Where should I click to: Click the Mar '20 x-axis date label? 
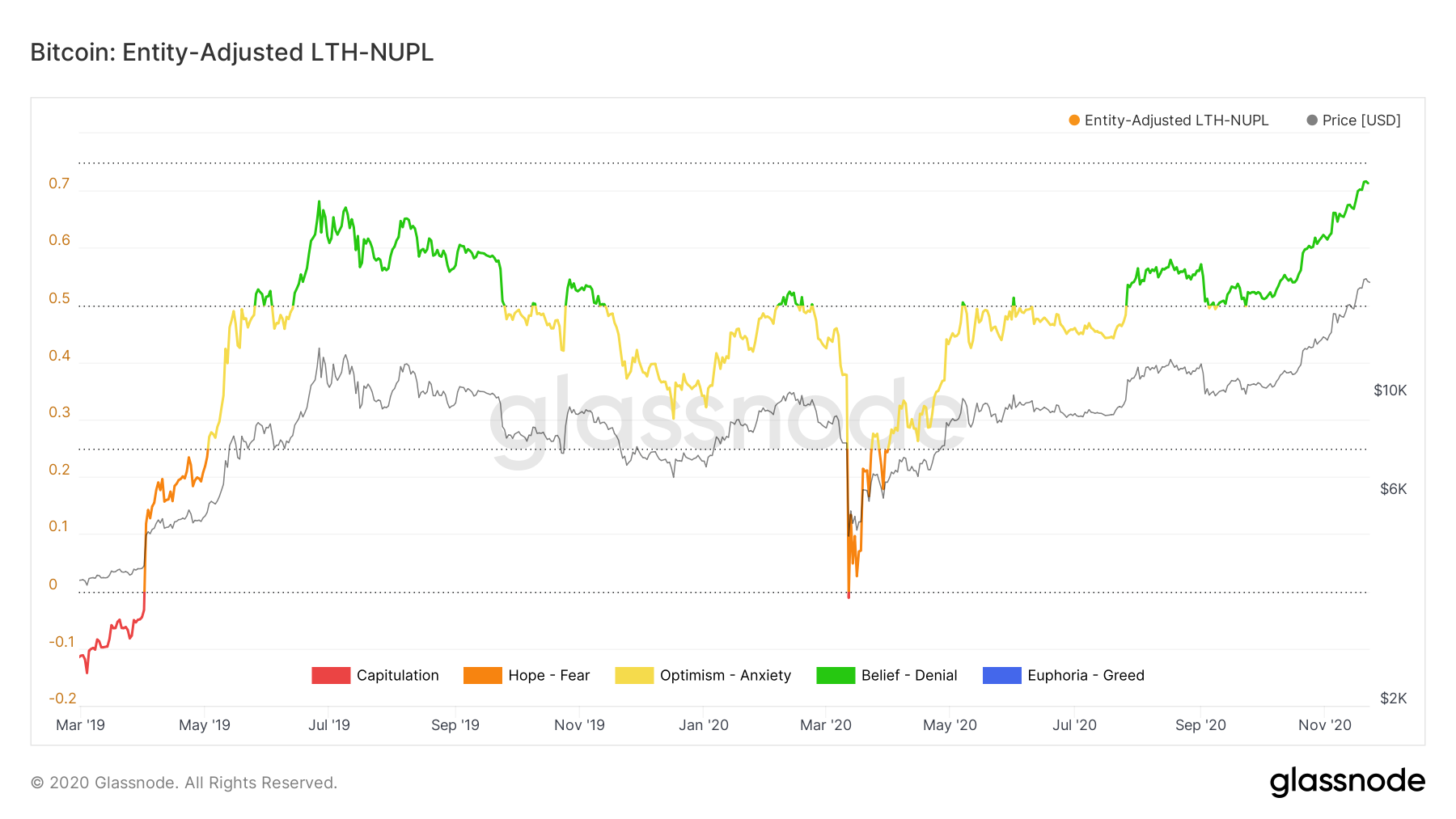(x=826, y=725)
